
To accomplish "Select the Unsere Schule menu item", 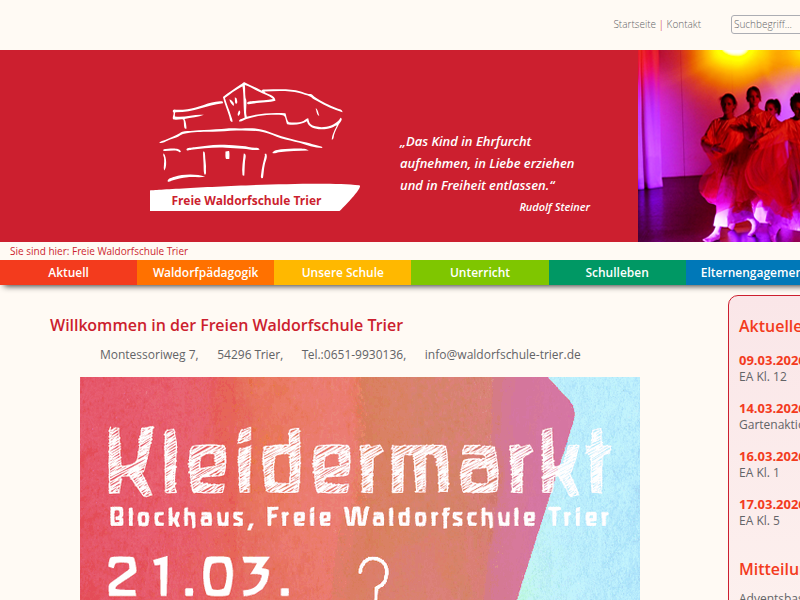I will pyautogui.click(x=342, y=272).
